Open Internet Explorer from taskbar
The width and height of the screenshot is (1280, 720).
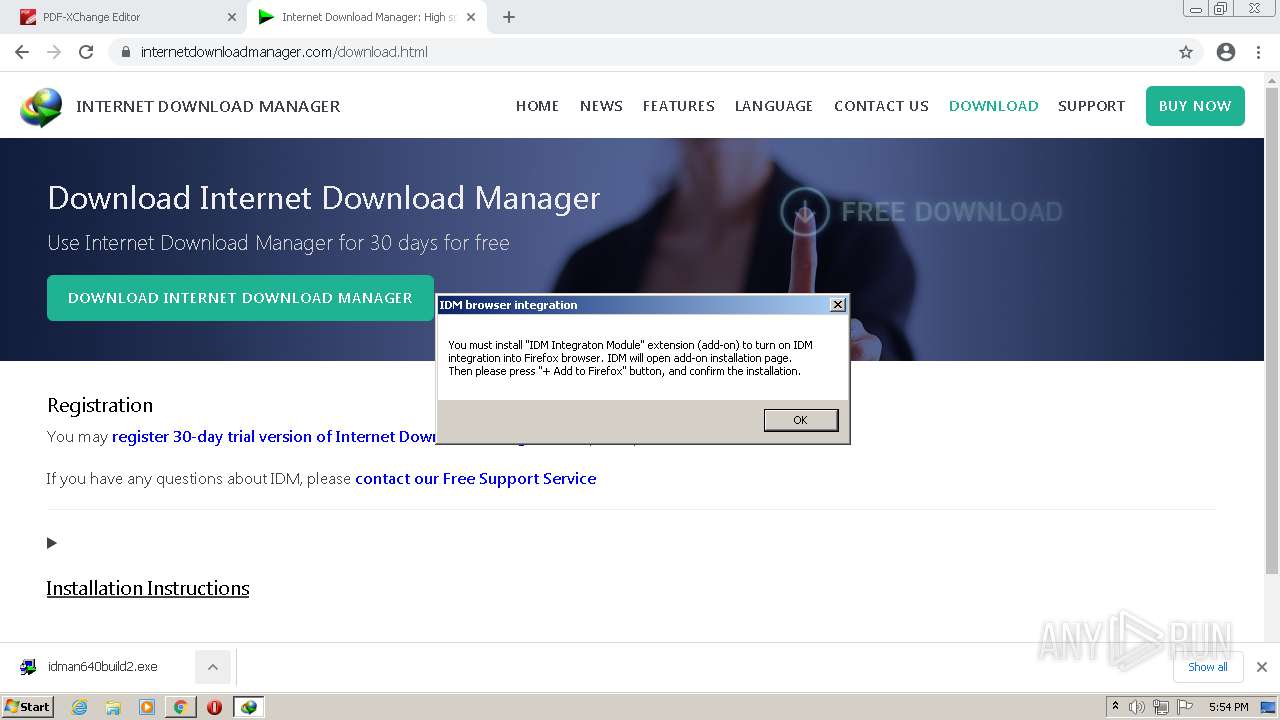point(79,707)
